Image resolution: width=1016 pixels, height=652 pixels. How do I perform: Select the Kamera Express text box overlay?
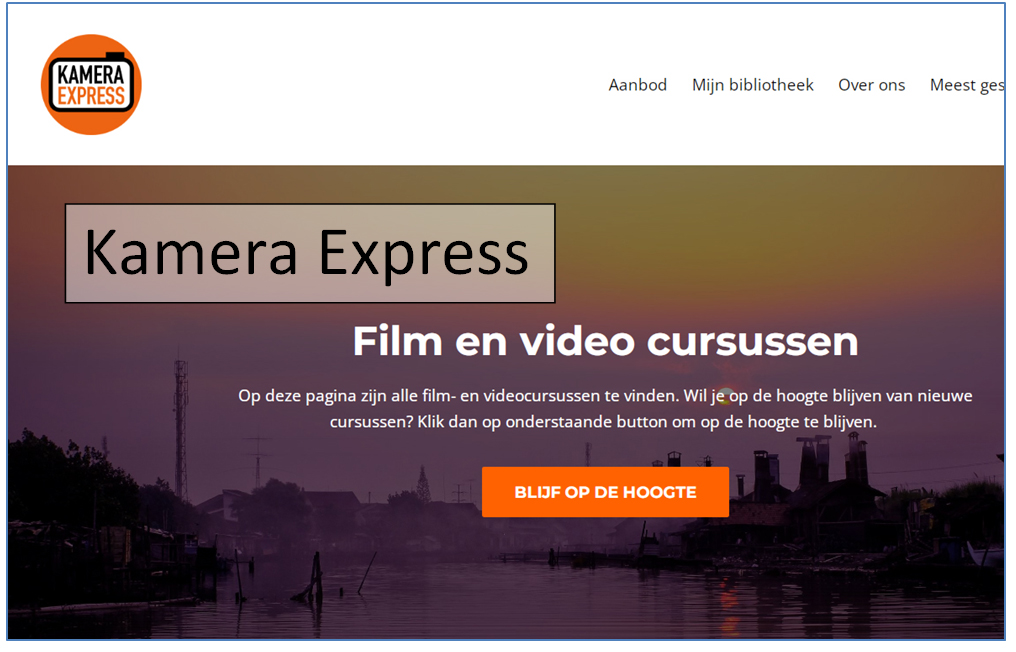click(x=310, y=253)
